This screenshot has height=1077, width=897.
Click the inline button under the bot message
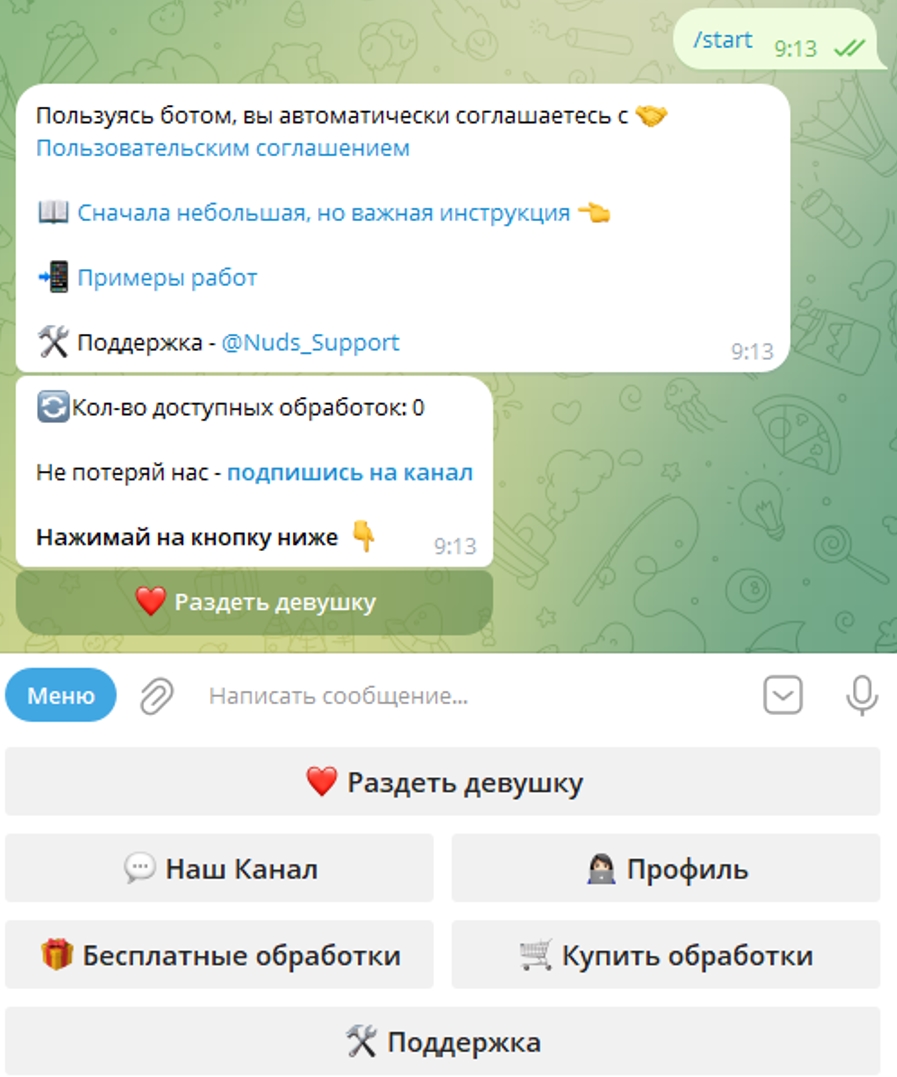click(254, 602)
